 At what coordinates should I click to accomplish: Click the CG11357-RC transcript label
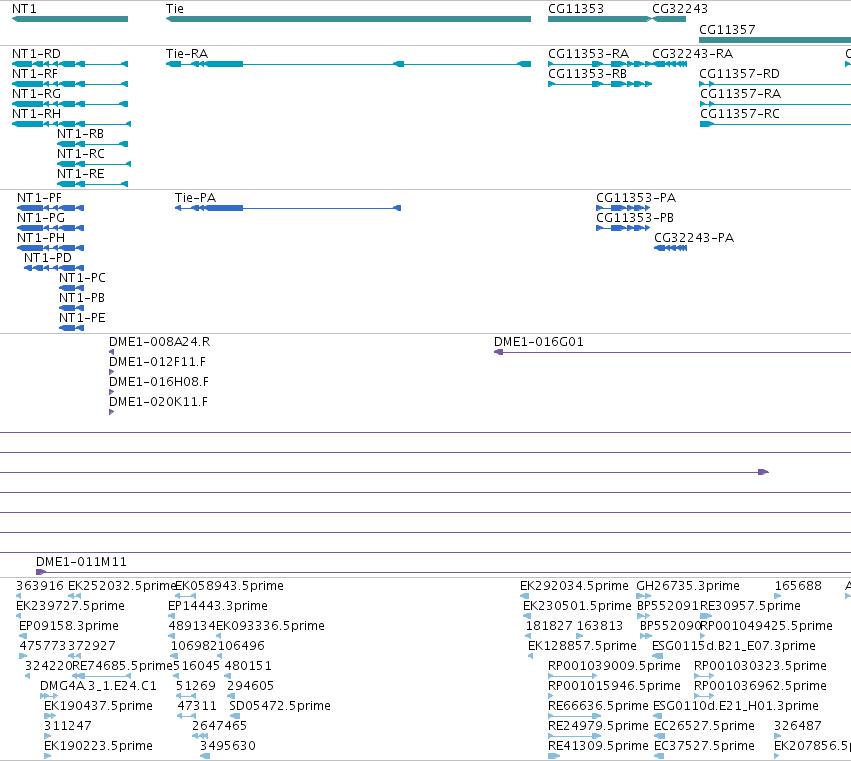point(740,114)
